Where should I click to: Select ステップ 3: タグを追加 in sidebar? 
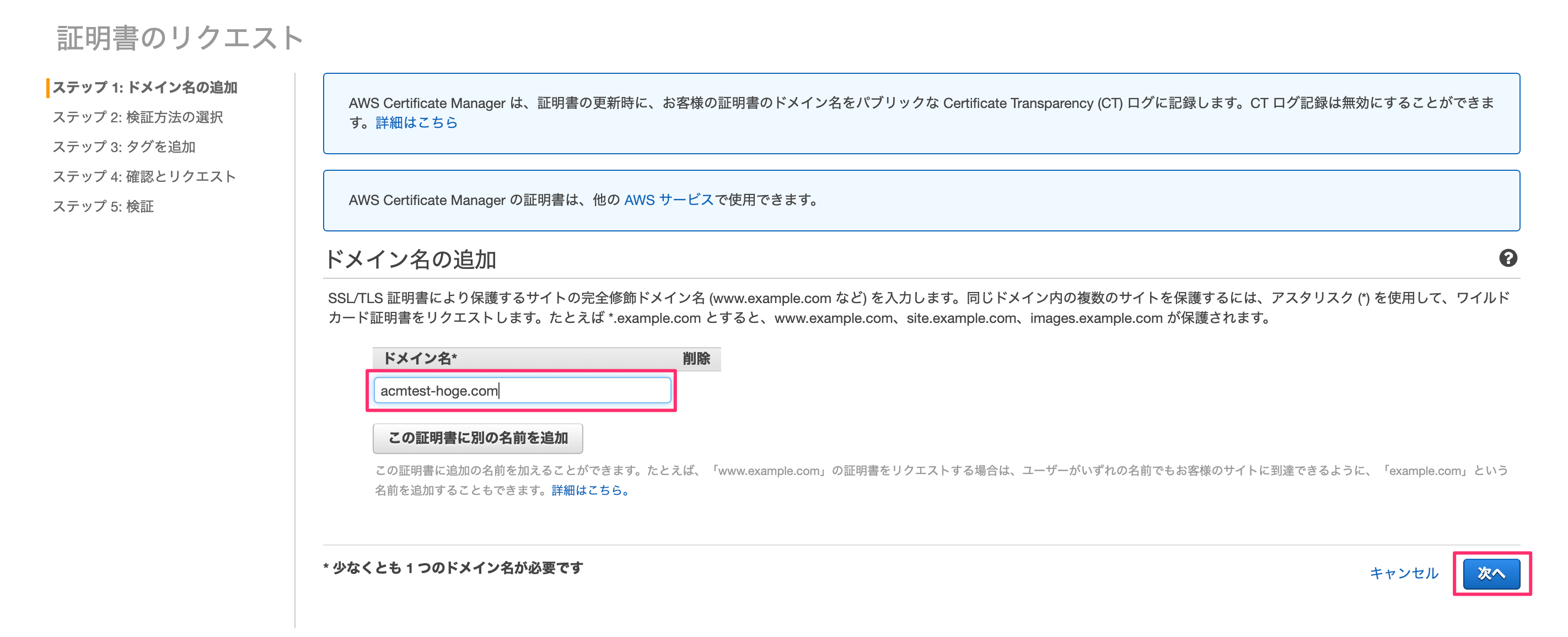tap(123, 147)
